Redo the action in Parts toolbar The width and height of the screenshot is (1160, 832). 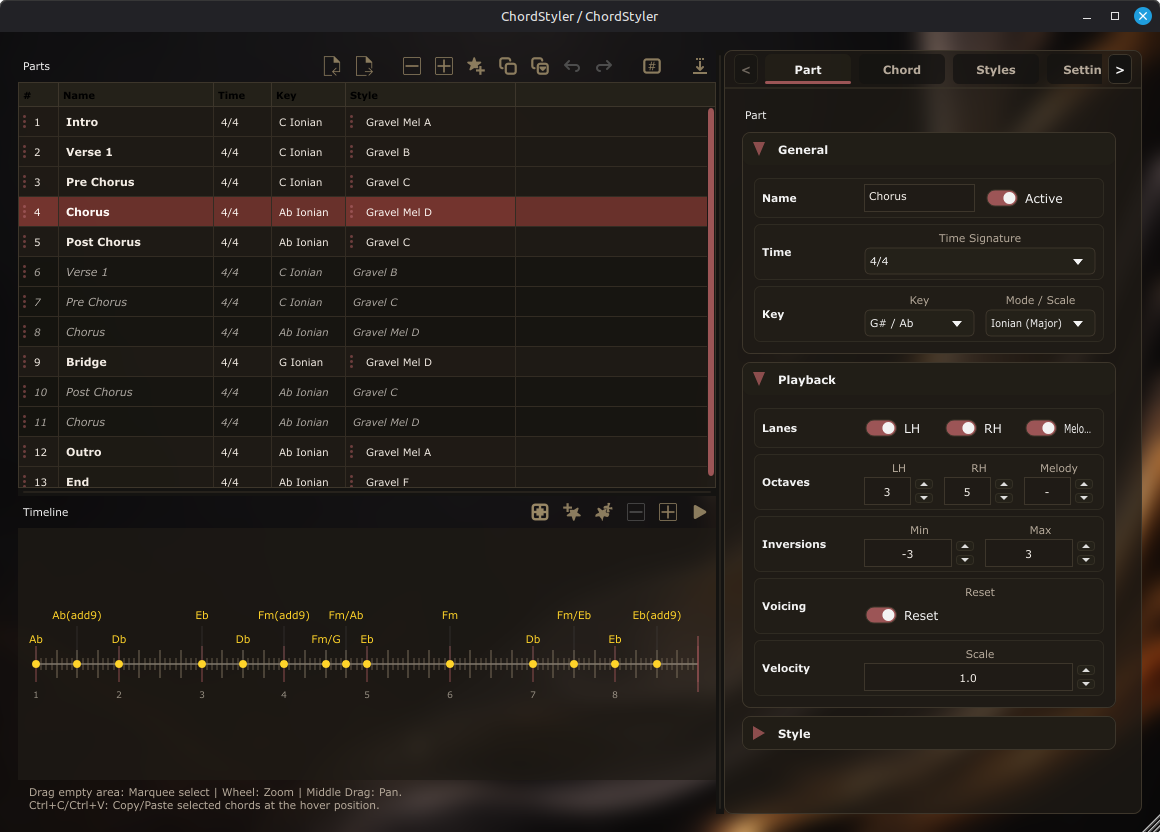pyautogui.click(x=604, y=66)
